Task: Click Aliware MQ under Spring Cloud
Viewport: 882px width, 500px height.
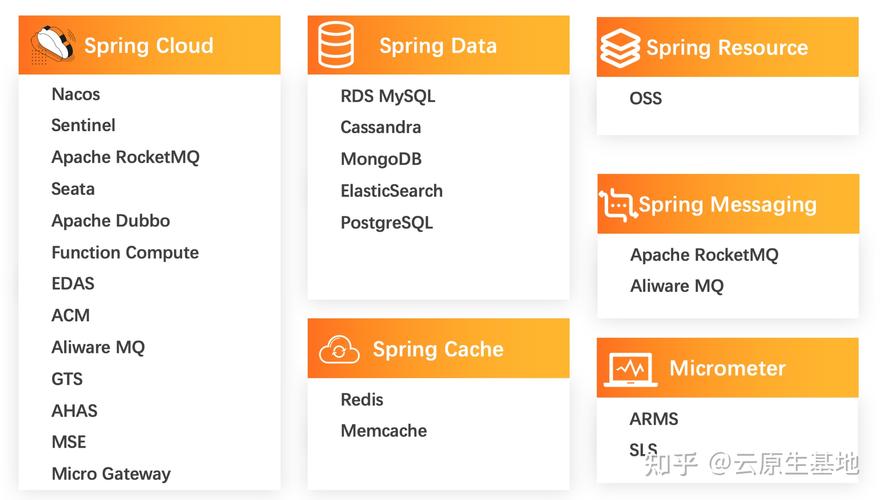Action: tap(98, 347)
